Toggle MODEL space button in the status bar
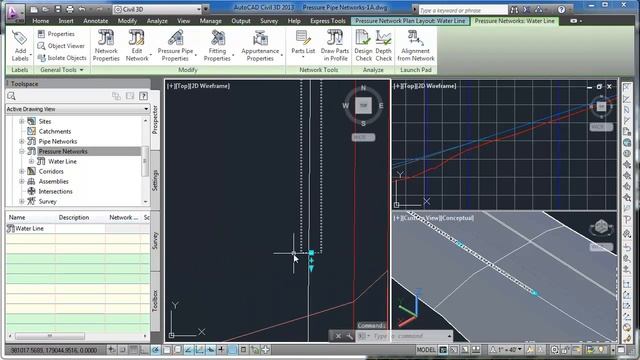 click(x=426, y=350)
